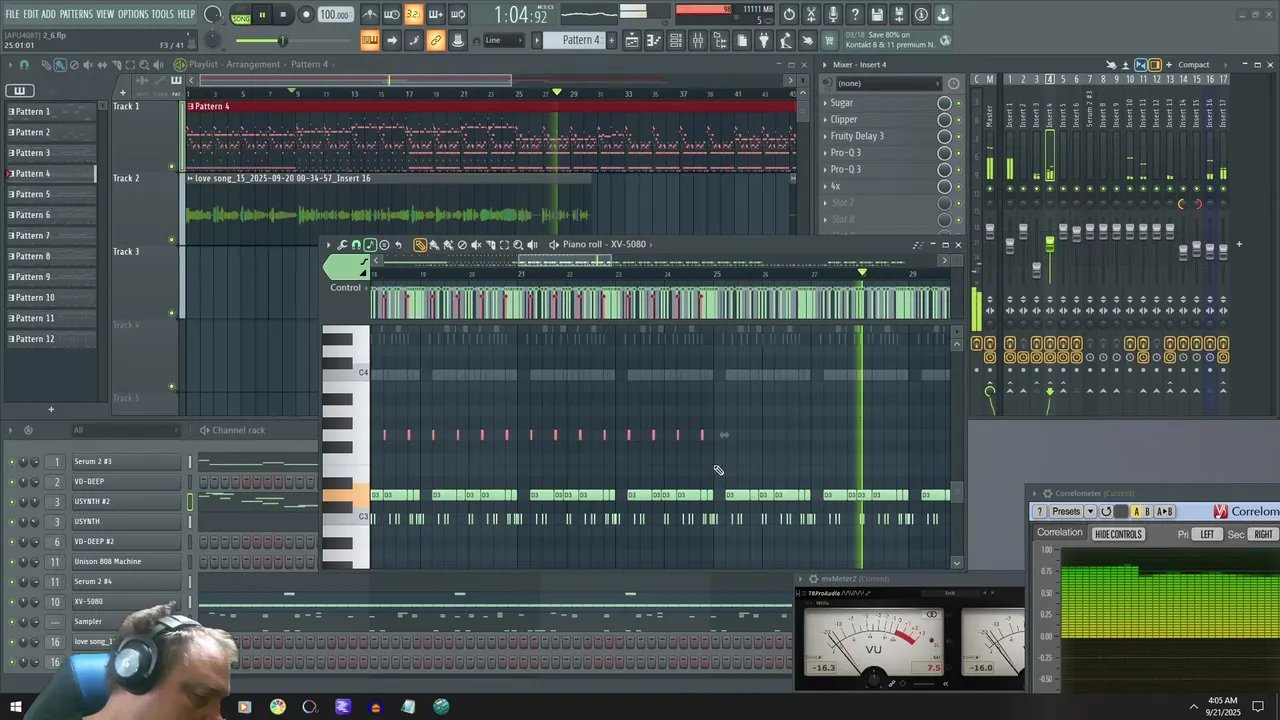Viewport: 1280px width, 720px height.
Task: Open the USYNTH #2 channel button
Action: click(126, 502)
